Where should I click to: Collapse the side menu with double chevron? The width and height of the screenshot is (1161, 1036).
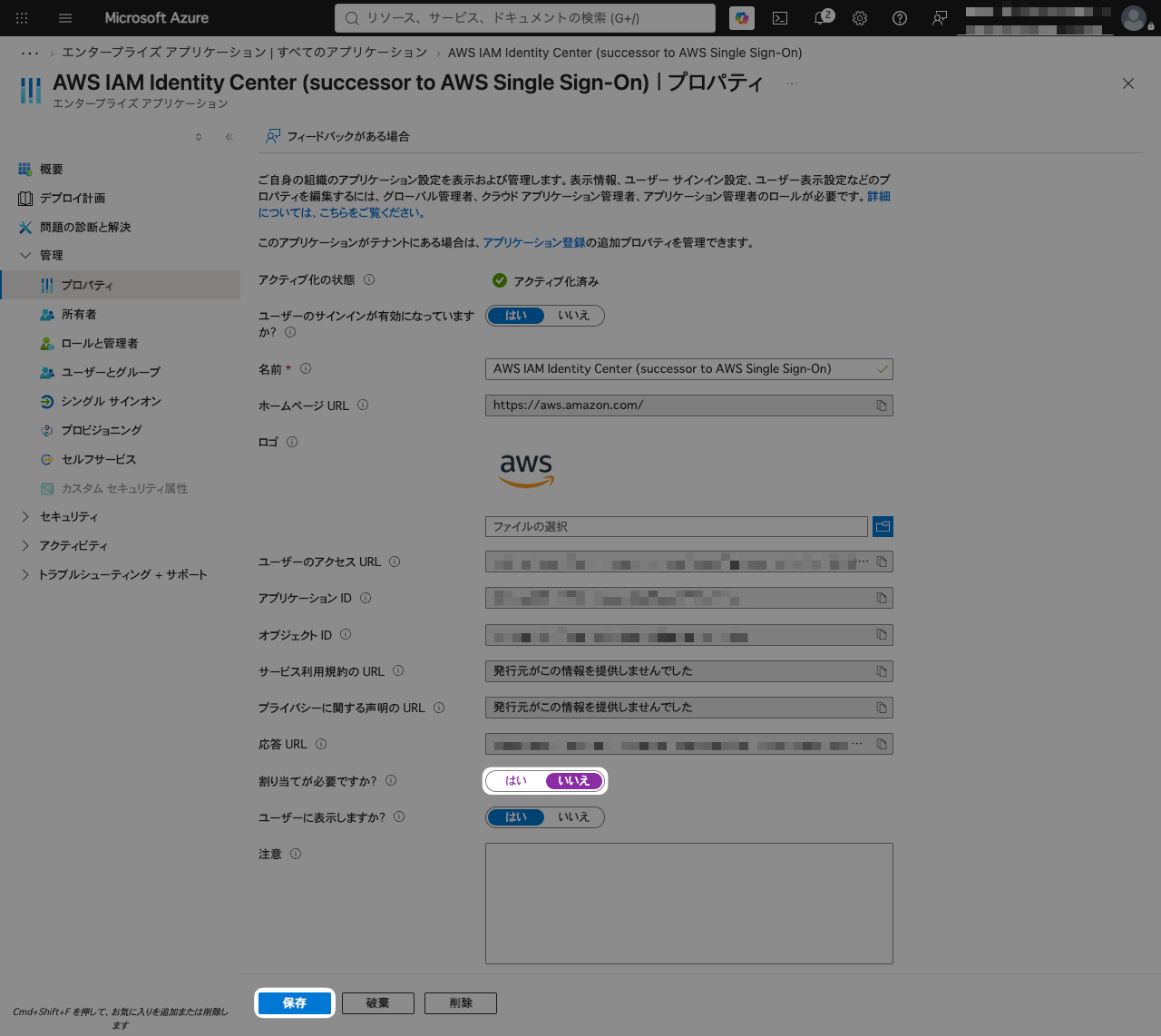[229, 137]
